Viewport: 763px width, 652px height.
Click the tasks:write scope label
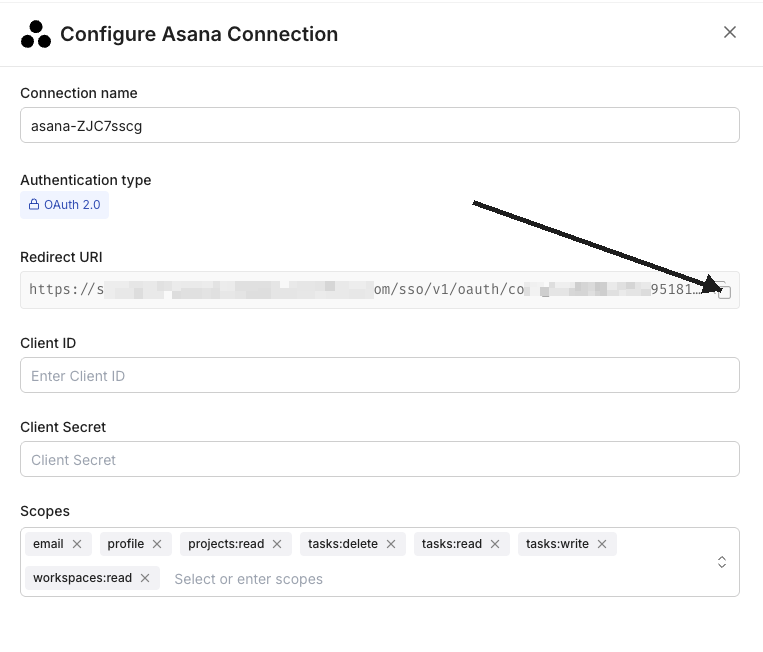[557, 544]
